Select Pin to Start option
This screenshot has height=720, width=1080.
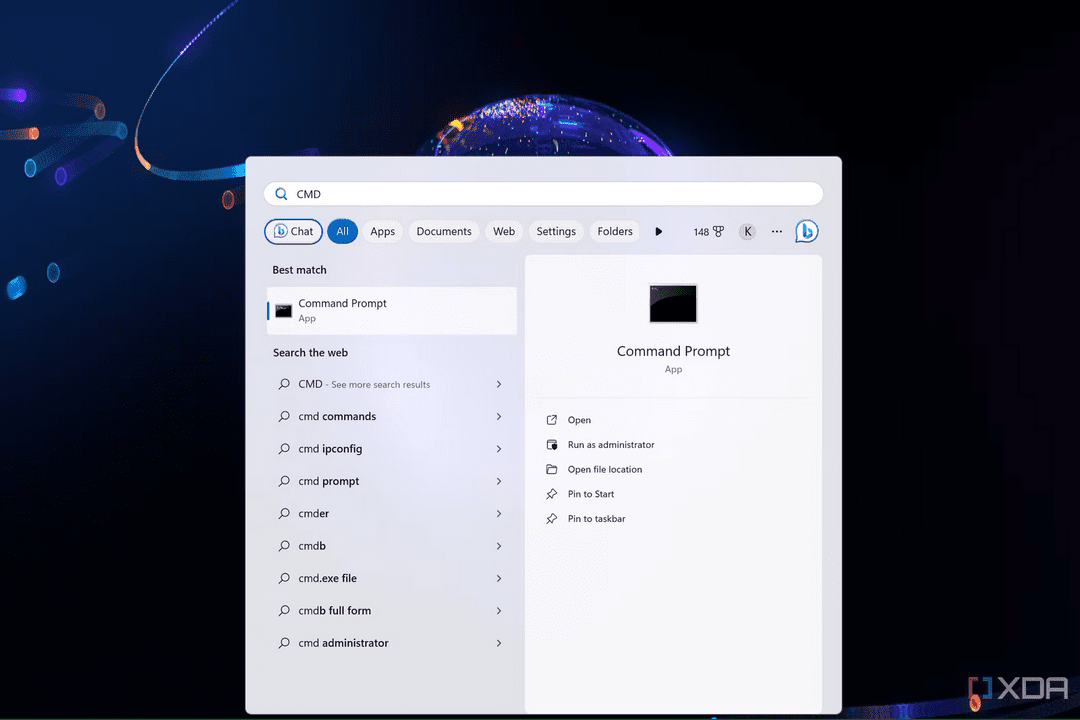591,494
